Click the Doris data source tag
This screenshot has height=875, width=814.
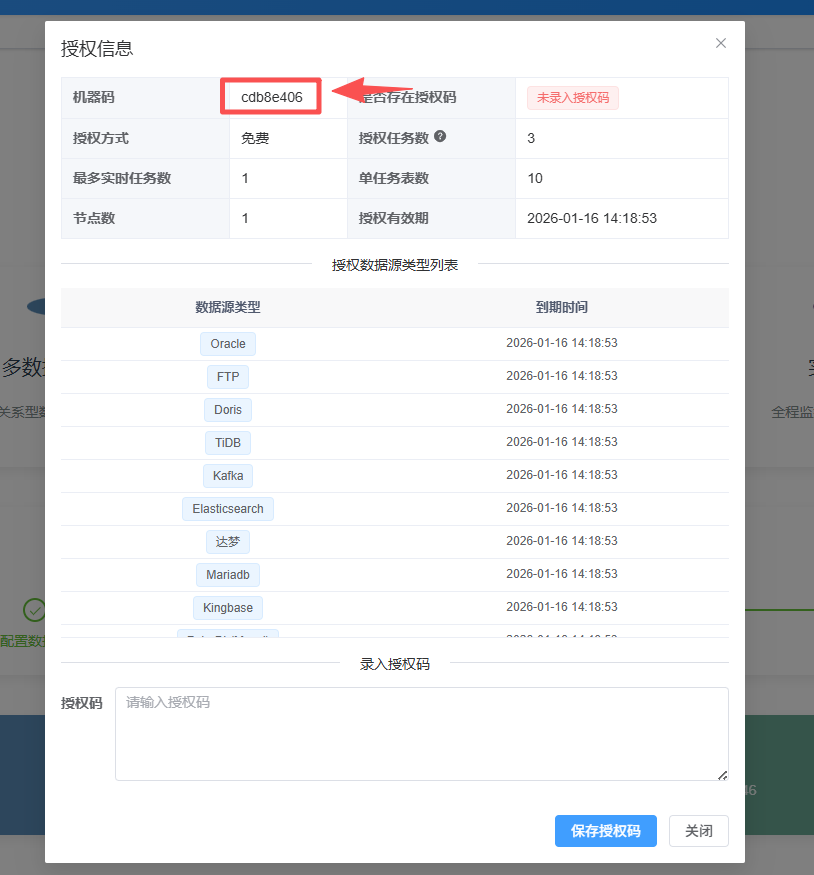[x=228, y=410]
